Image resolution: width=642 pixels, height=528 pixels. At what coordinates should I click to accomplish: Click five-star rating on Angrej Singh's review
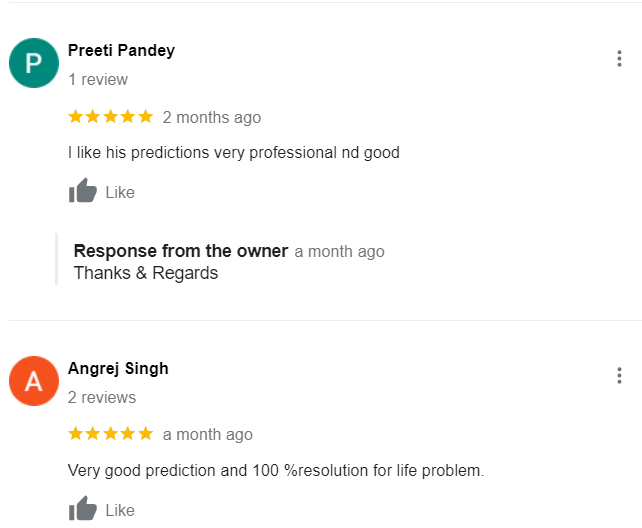point(111,433)
